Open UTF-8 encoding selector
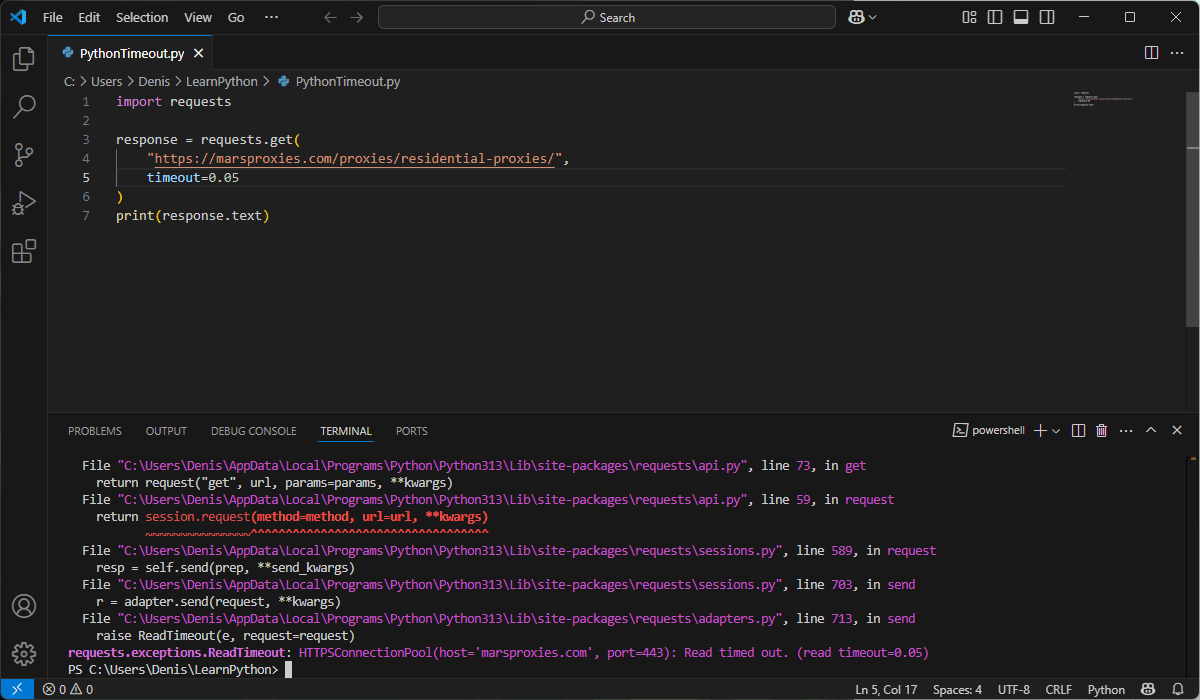1200x700 pixels. point(1013,689)
